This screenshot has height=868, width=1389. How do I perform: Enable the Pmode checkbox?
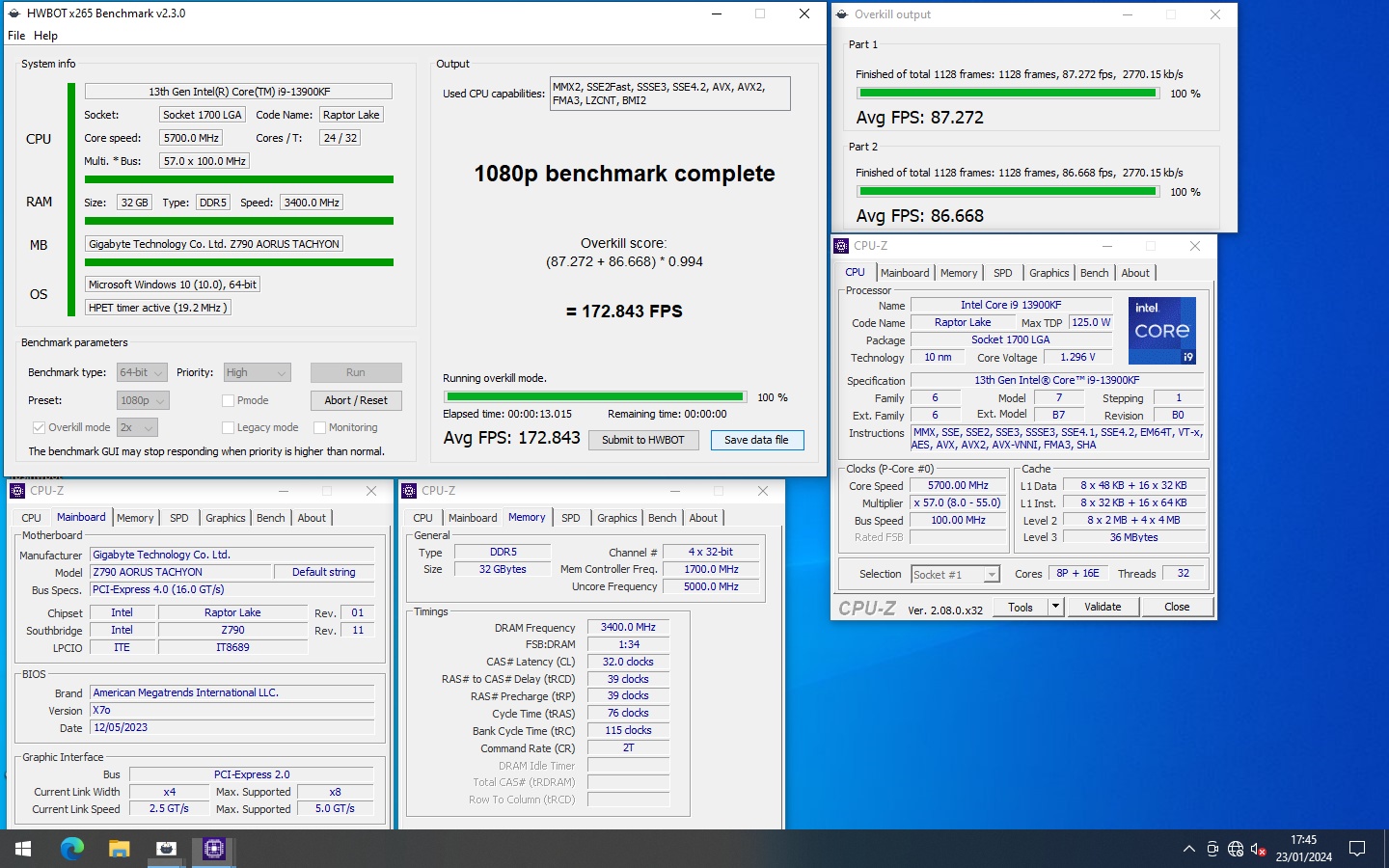(228, 400)
